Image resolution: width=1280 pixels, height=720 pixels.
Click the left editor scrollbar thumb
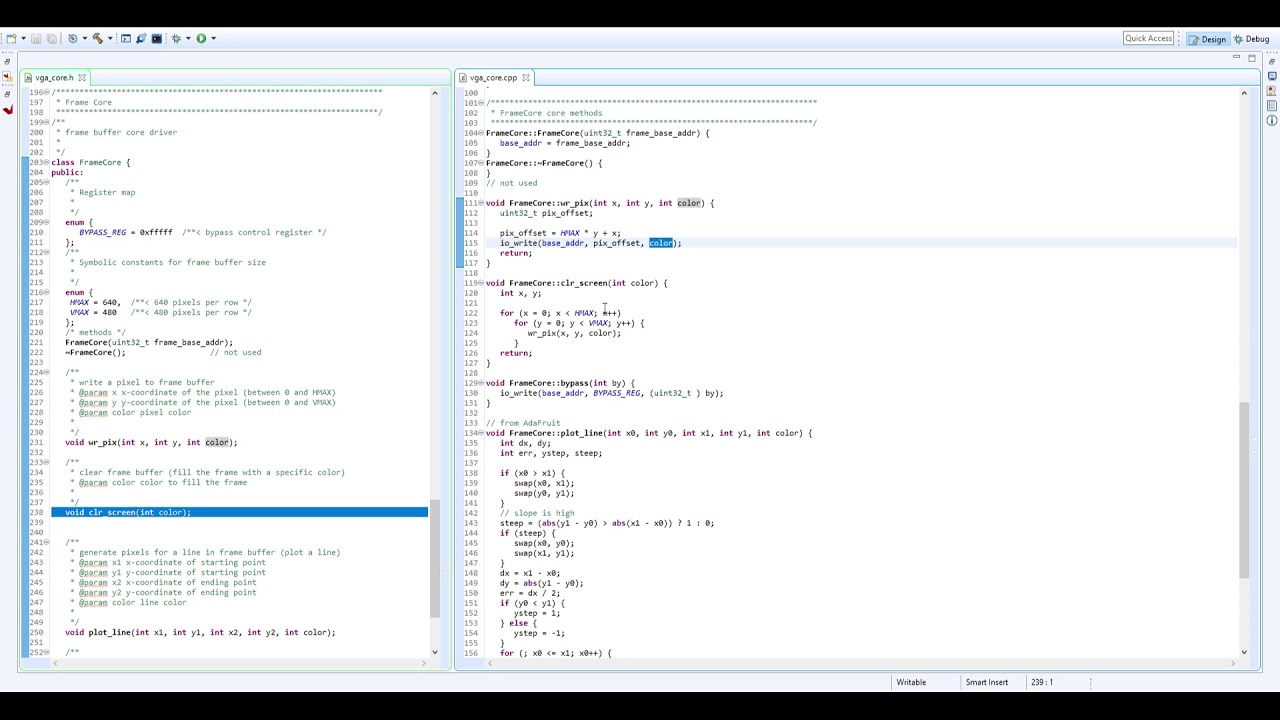(434, 558)
